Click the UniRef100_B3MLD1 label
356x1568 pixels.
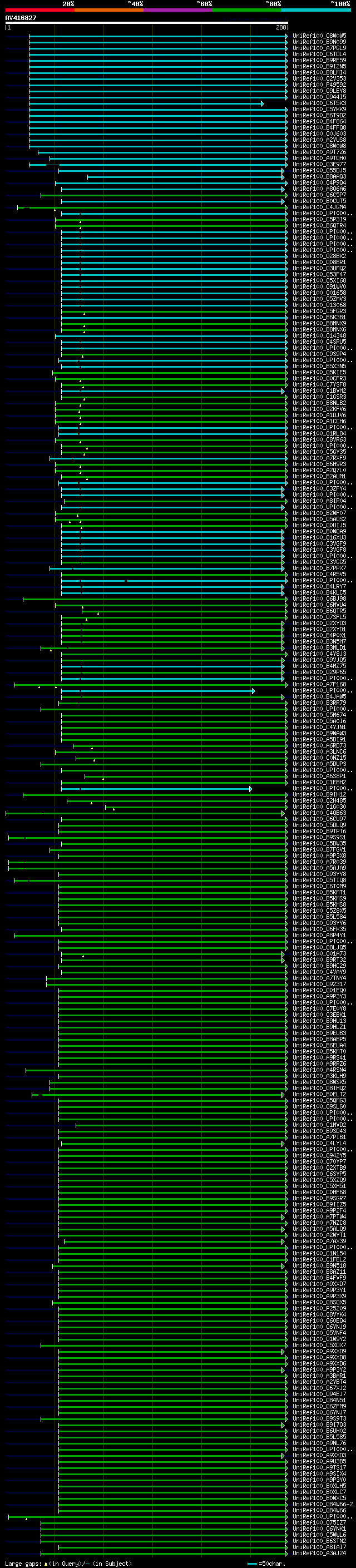319,647
